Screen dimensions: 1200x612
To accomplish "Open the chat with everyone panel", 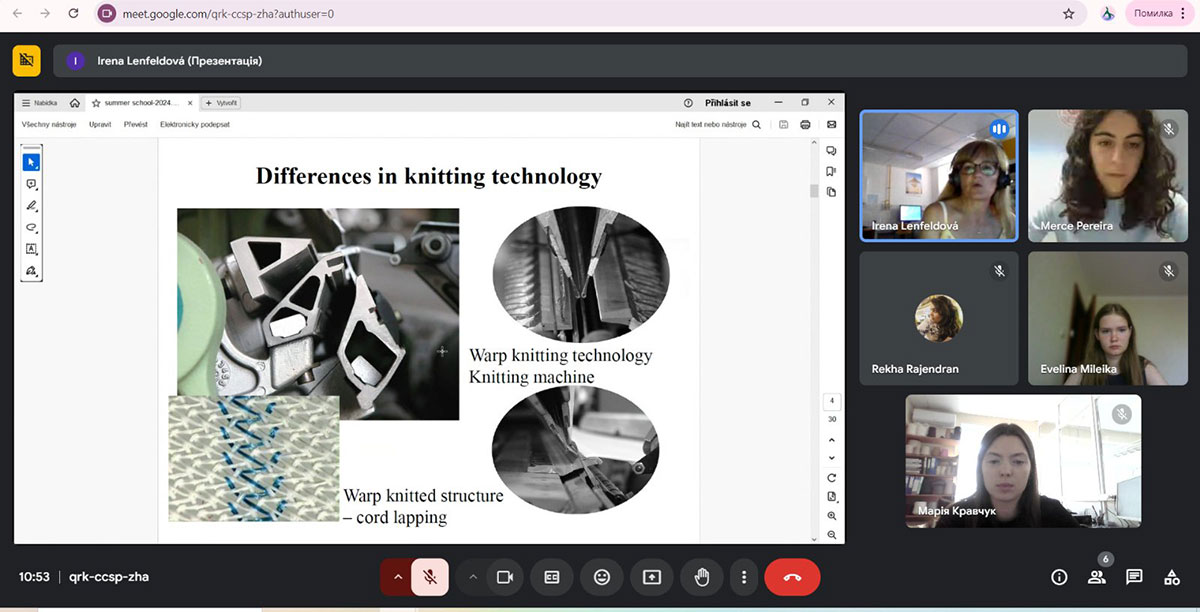I will 1134,577.
